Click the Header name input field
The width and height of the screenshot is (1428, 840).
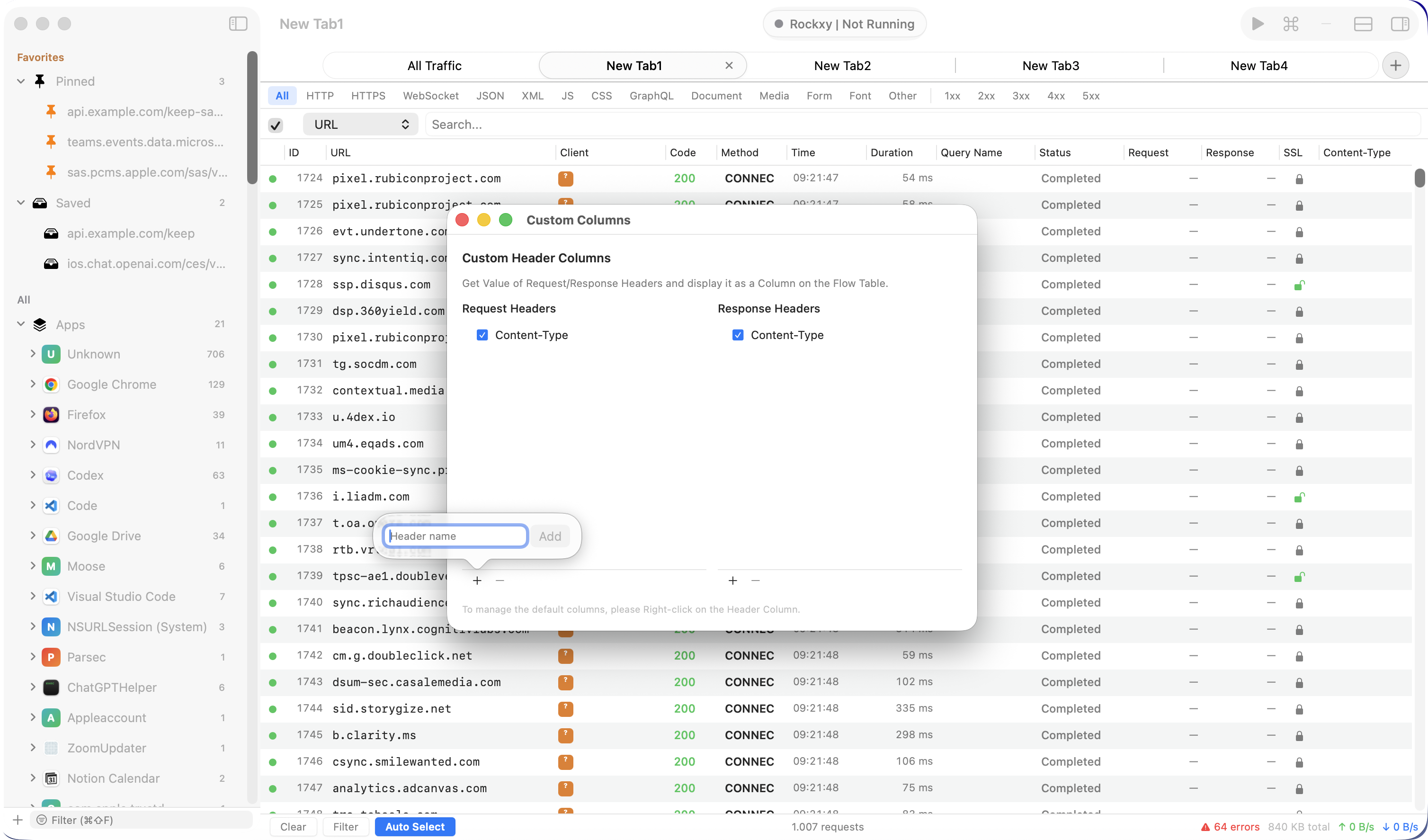(455, 536)
